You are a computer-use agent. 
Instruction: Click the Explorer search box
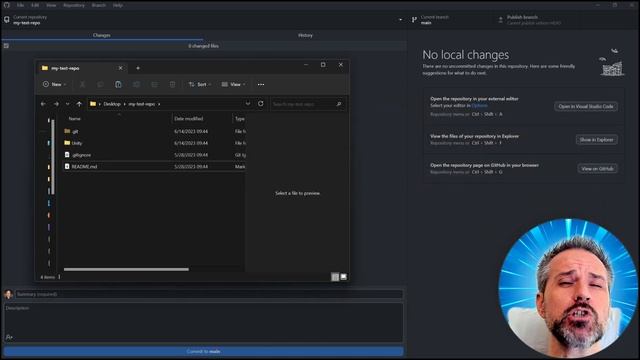[308, 104]
